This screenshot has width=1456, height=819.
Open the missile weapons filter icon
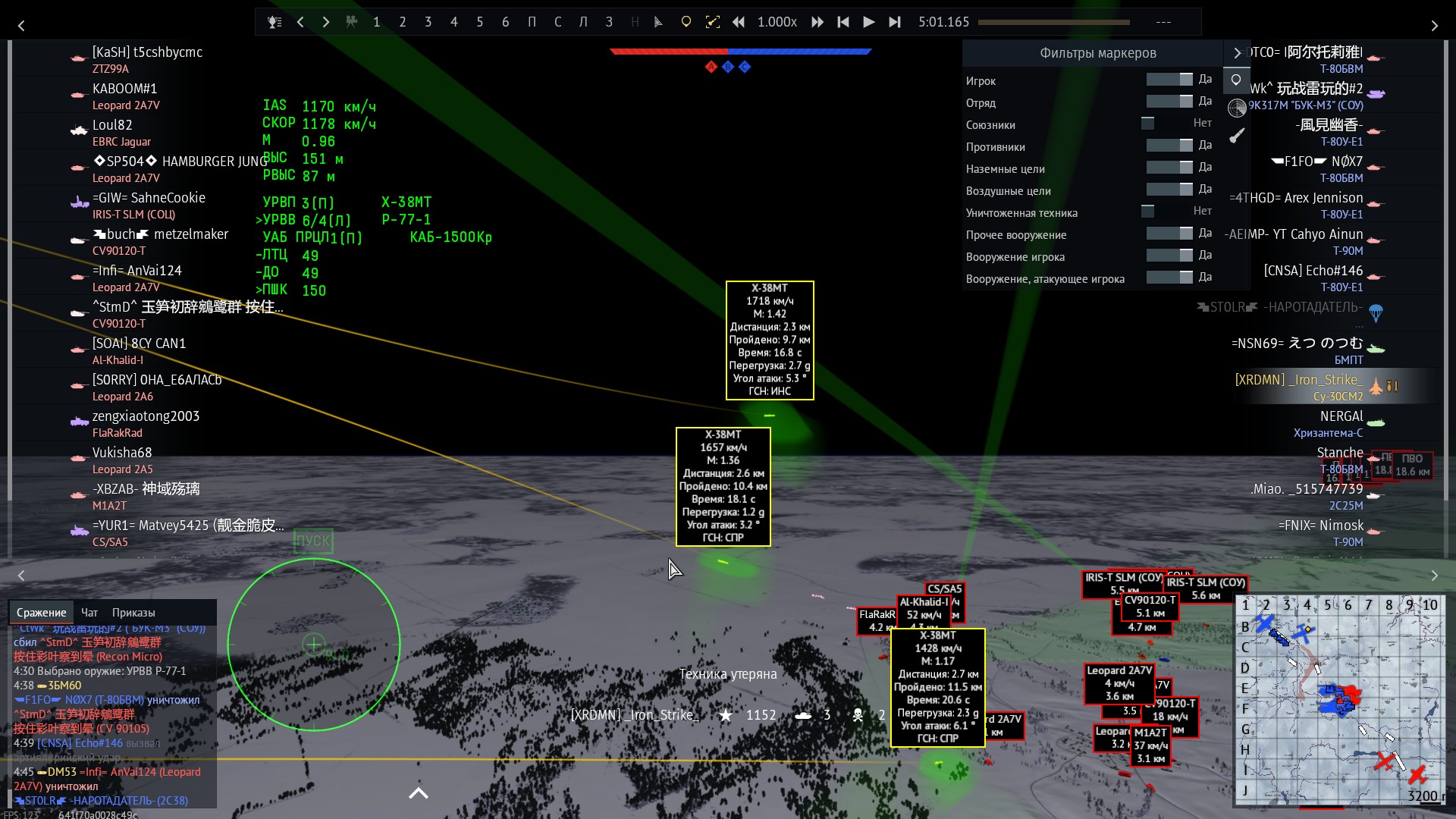[x=1237, y=136]
